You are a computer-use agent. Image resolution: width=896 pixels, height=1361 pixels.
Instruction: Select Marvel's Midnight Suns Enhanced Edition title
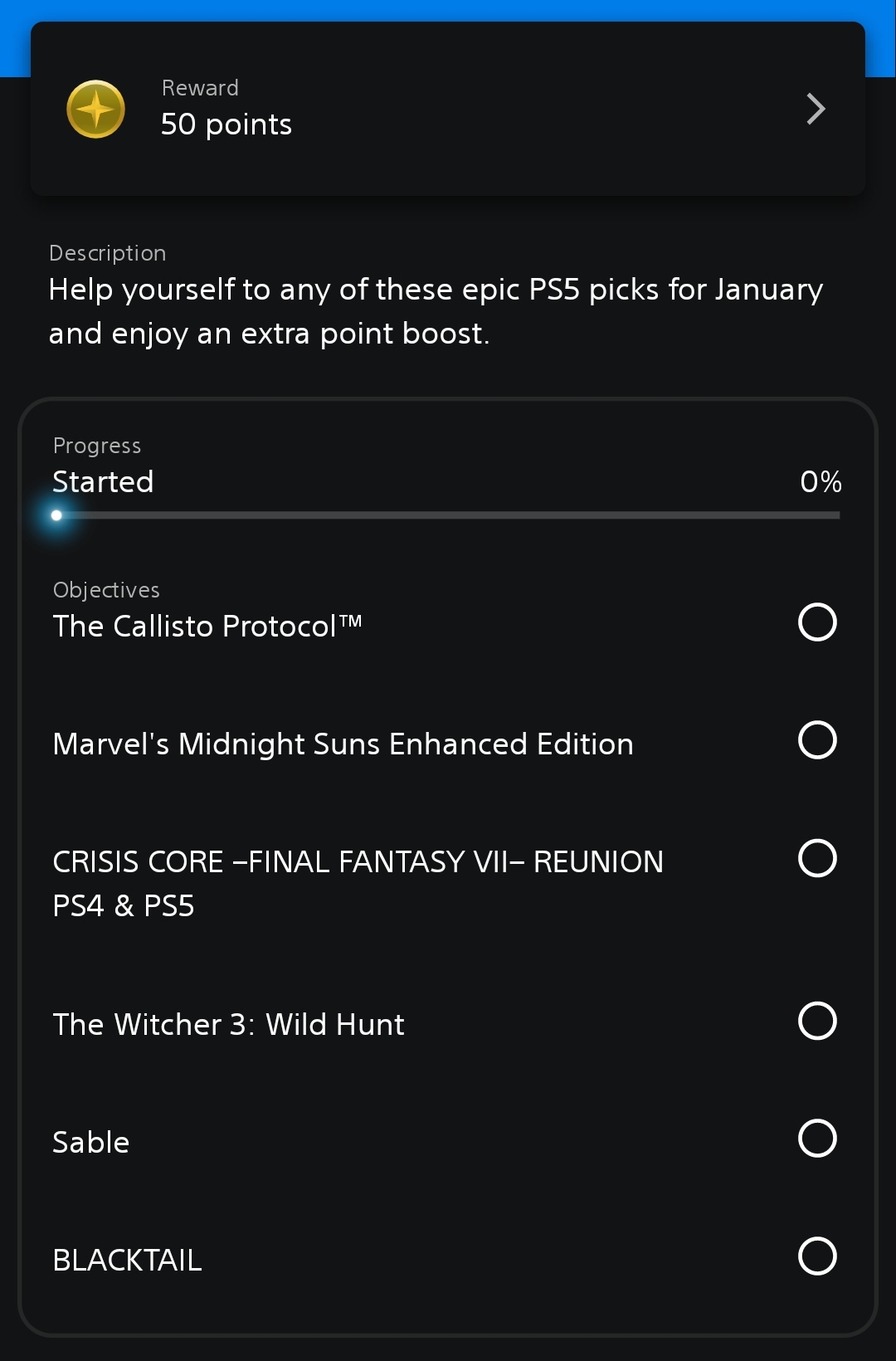[342, 744]
